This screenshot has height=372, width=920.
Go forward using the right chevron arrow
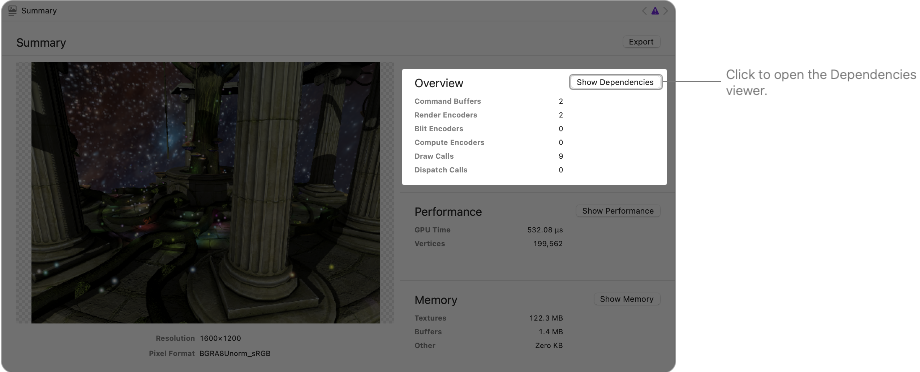pyautogui.click(x=665, y=11)
